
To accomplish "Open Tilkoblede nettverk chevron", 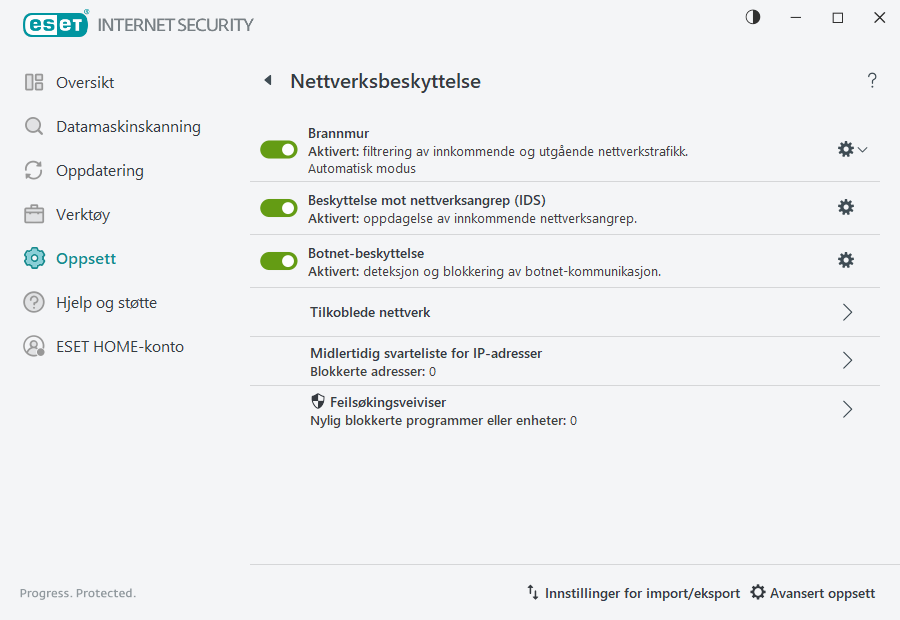I will tap(847, 312).
